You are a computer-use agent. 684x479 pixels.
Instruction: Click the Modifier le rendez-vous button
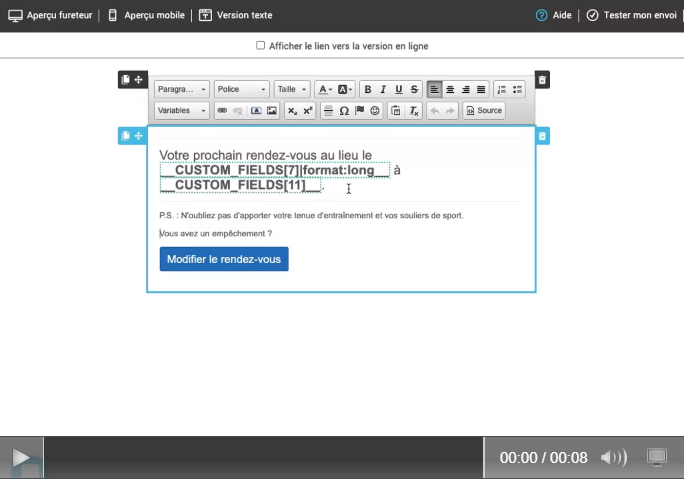[x=224, y=259]
